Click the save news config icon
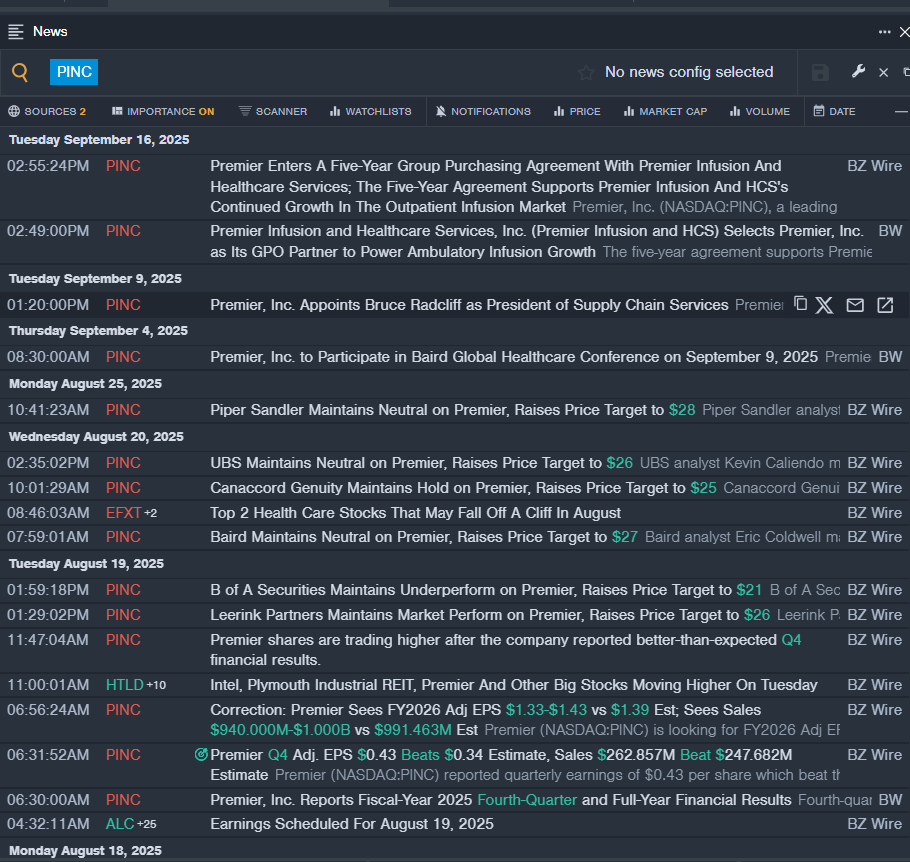 coord(820,72)
